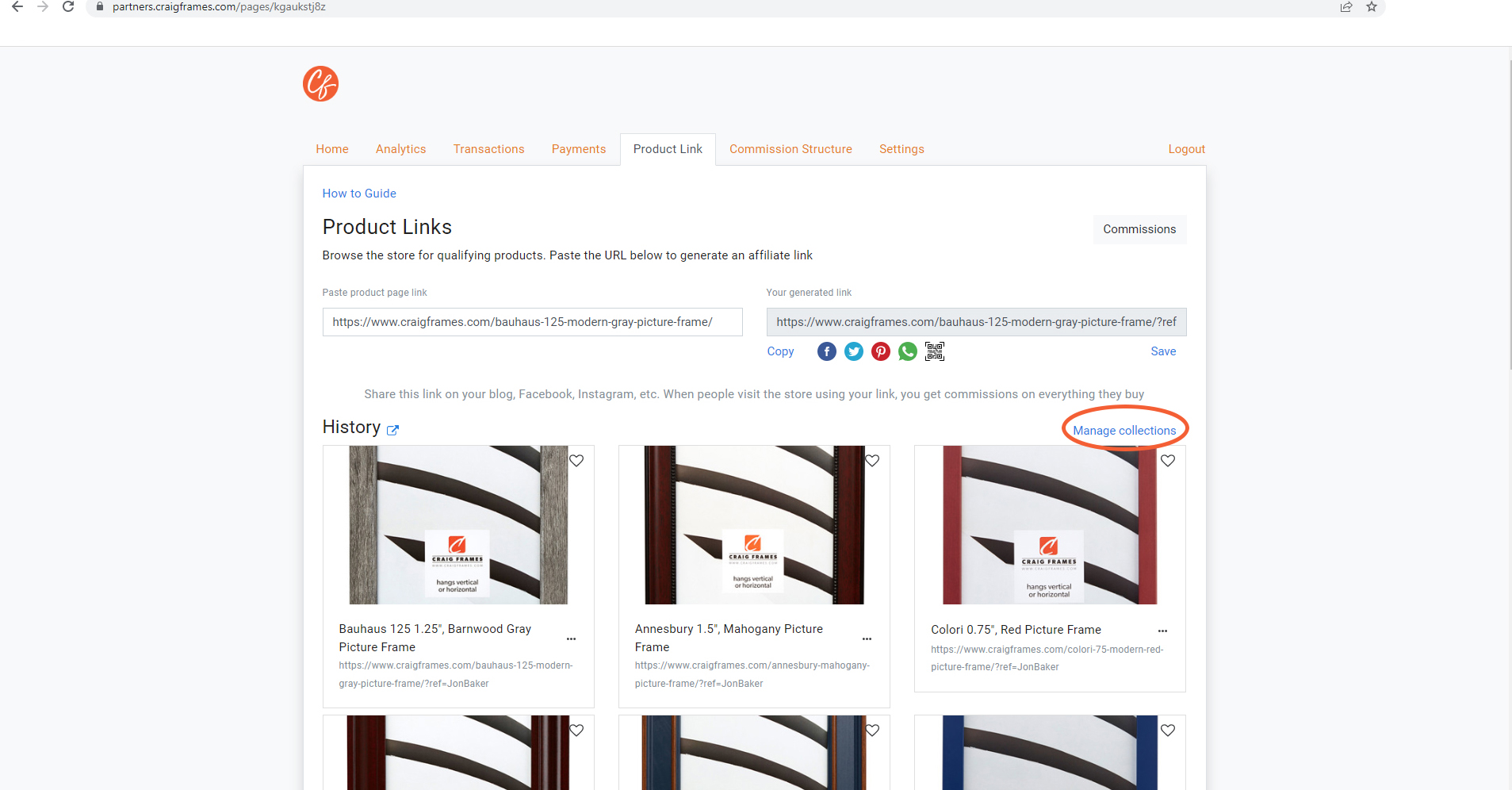This screenshot has height=790, width=1512.
Task: Click the Paste product page link field
Action: (533, 322)
